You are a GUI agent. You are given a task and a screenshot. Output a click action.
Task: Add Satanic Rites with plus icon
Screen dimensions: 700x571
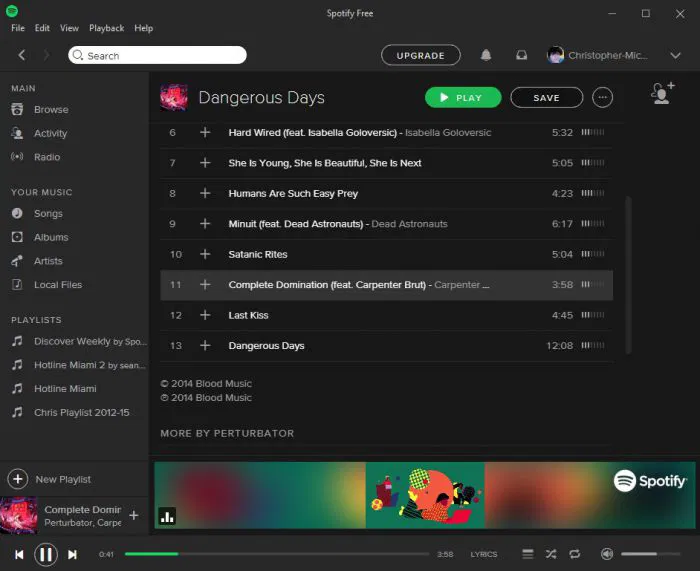pos(205,254)
